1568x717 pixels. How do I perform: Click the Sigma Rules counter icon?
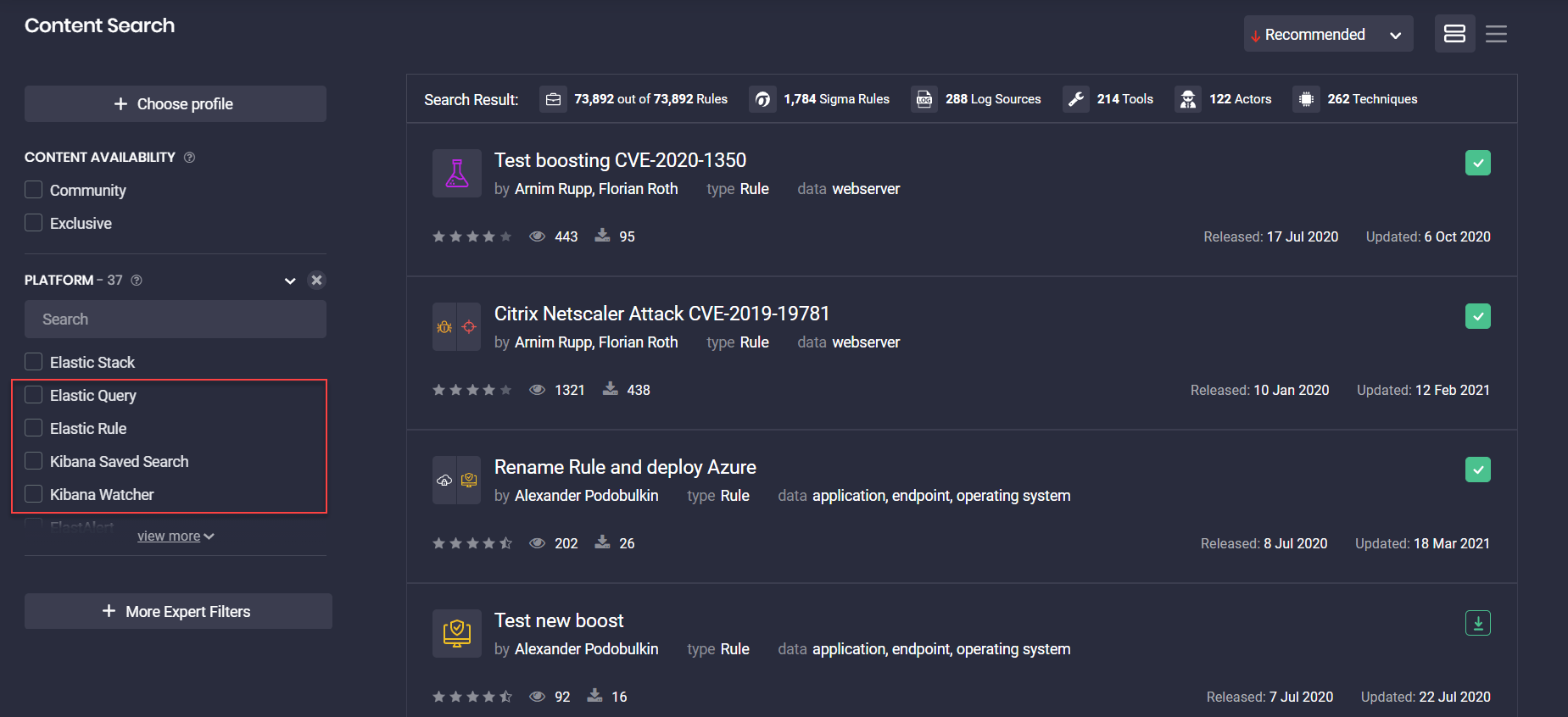pos(762,99)
